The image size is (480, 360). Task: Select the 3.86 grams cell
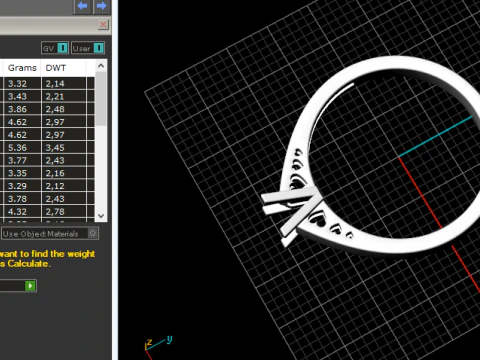pyautogui.click(x=22, y=109)
